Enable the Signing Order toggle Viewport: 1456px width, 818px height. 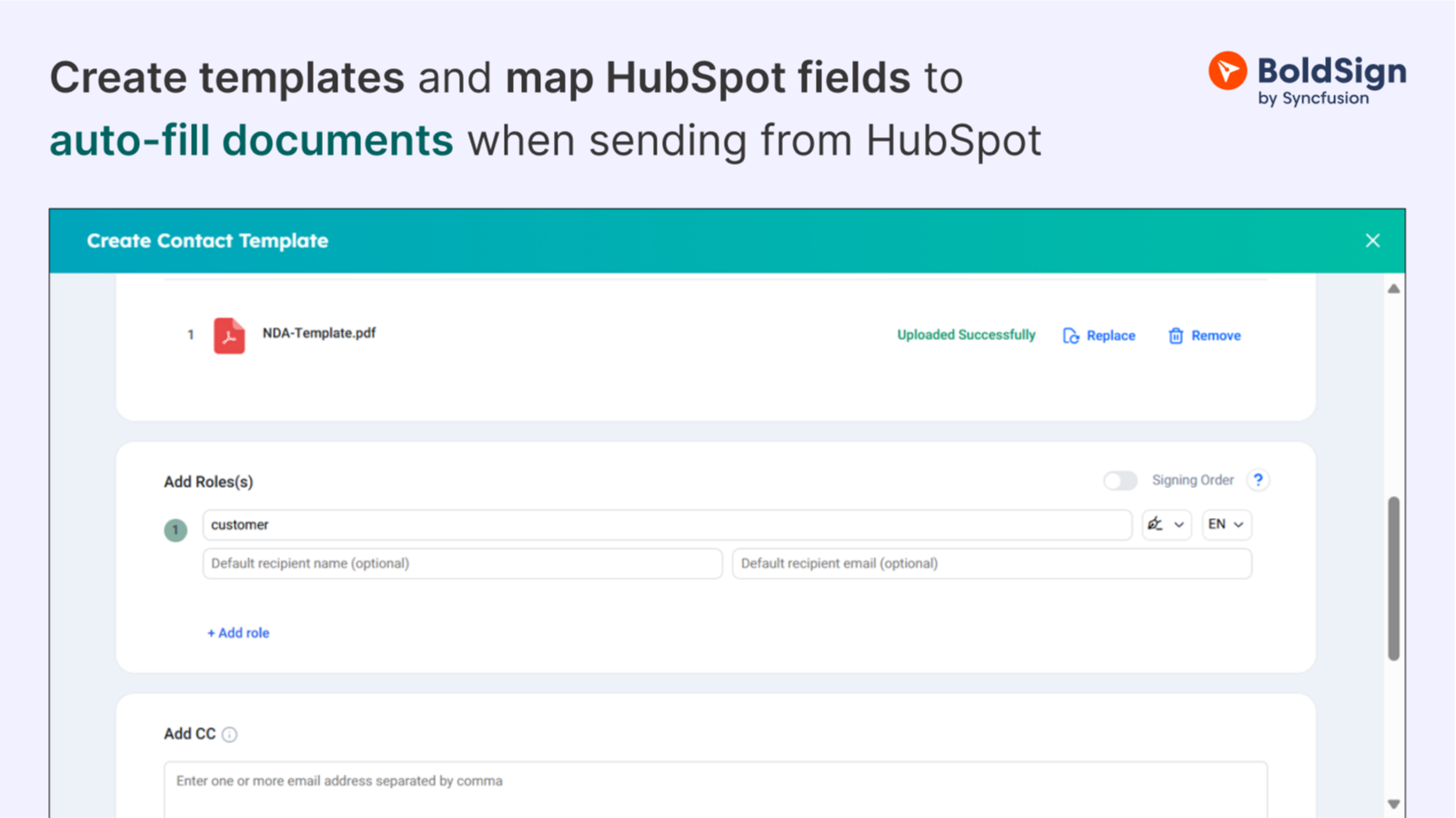[1120, 480]
